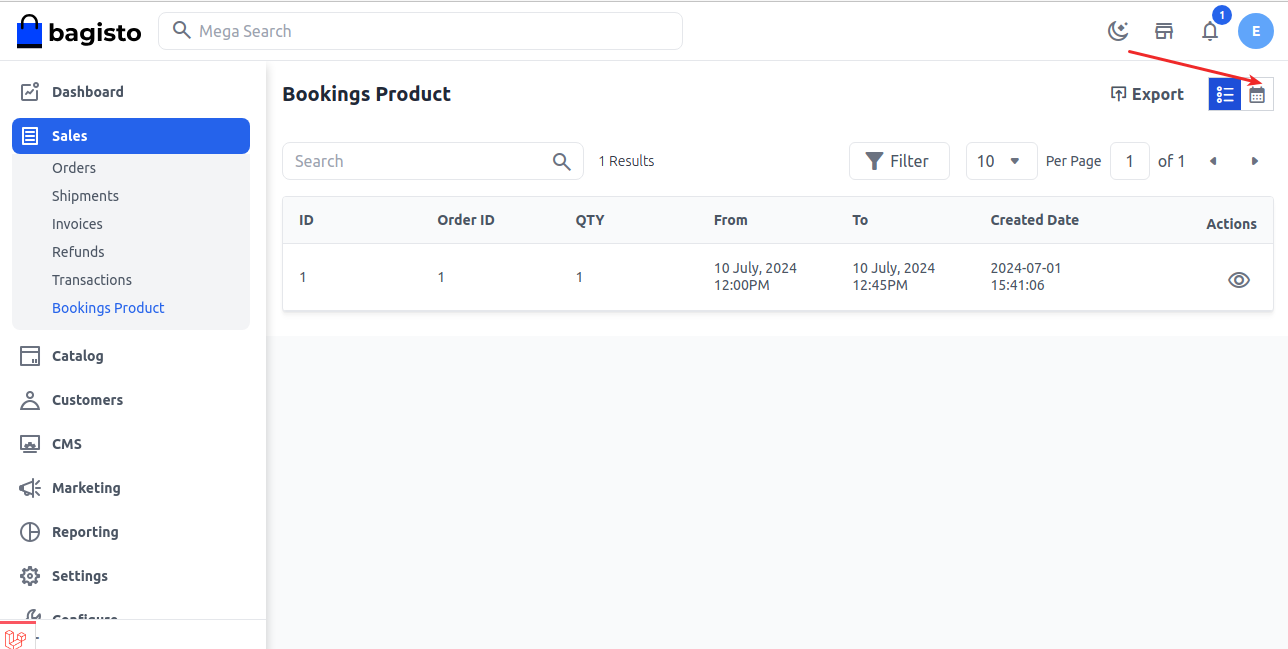Open the Dashboard link
This screenshot has height=649, width=1288.
(87, 92)
